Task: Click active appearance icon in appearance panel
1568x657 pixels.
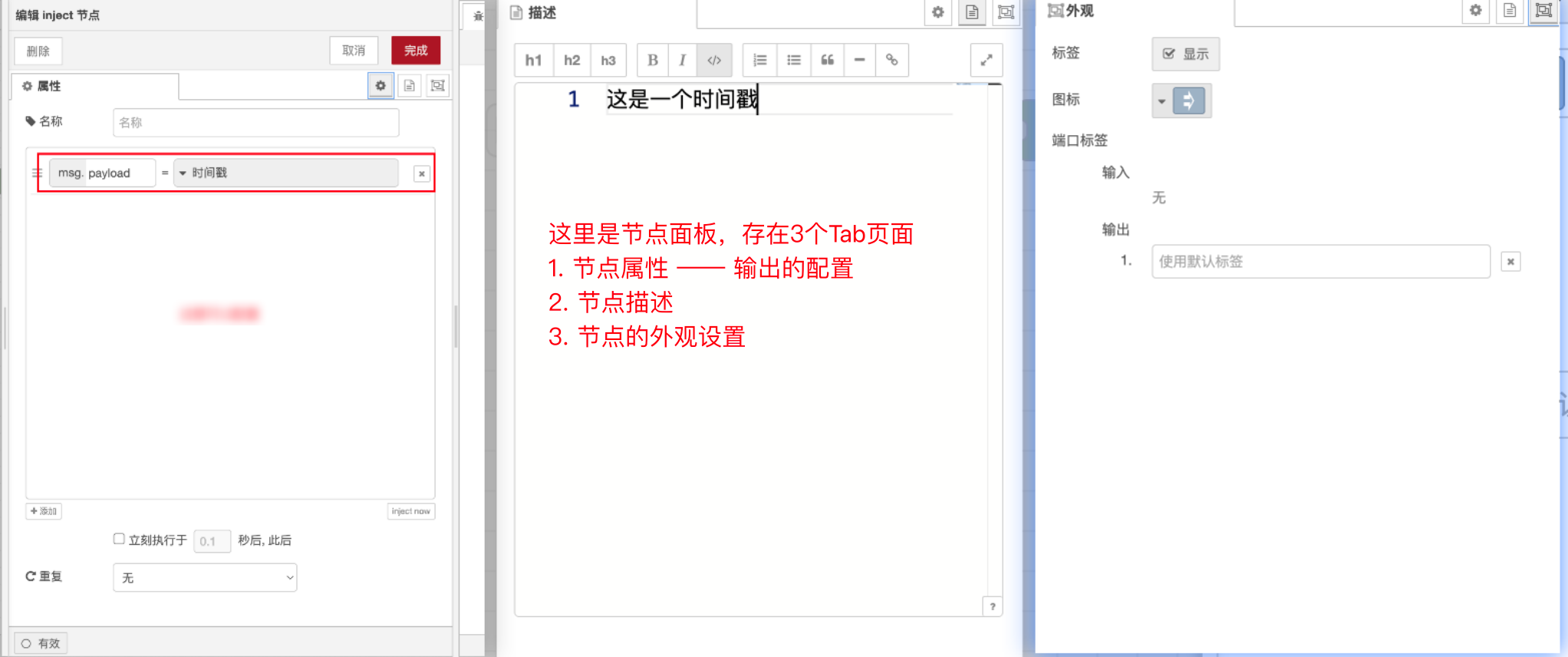Action: click(1543, 11)
